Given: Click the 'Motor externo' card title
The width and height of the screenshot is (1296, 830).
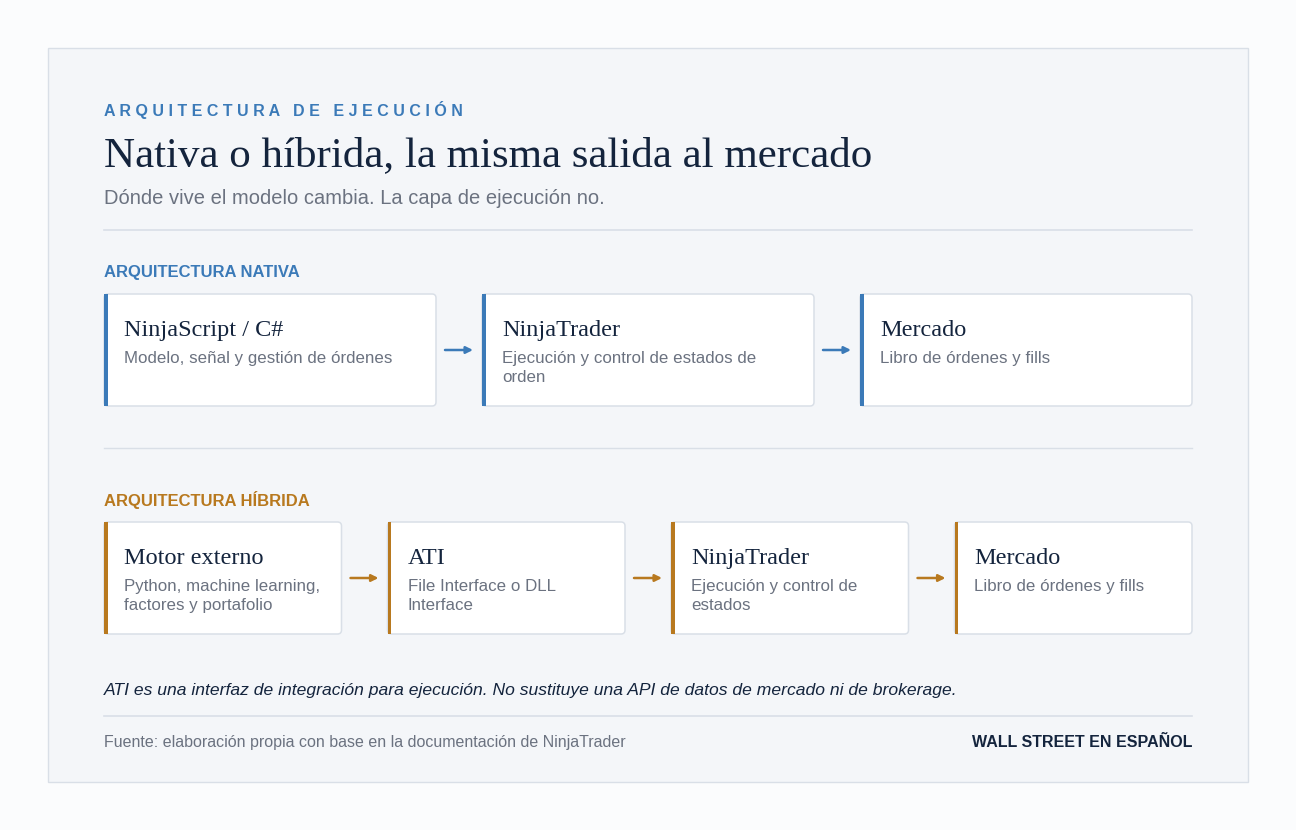Looking at the screenshot, I should [194, 556].
